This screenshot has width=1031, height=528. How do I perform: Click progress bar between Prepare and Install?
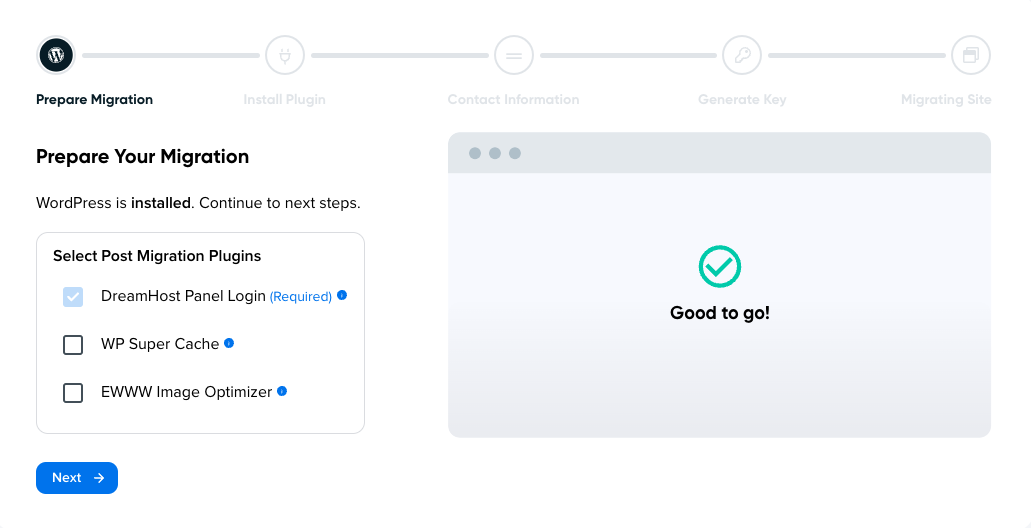click(x=171, y=56)
